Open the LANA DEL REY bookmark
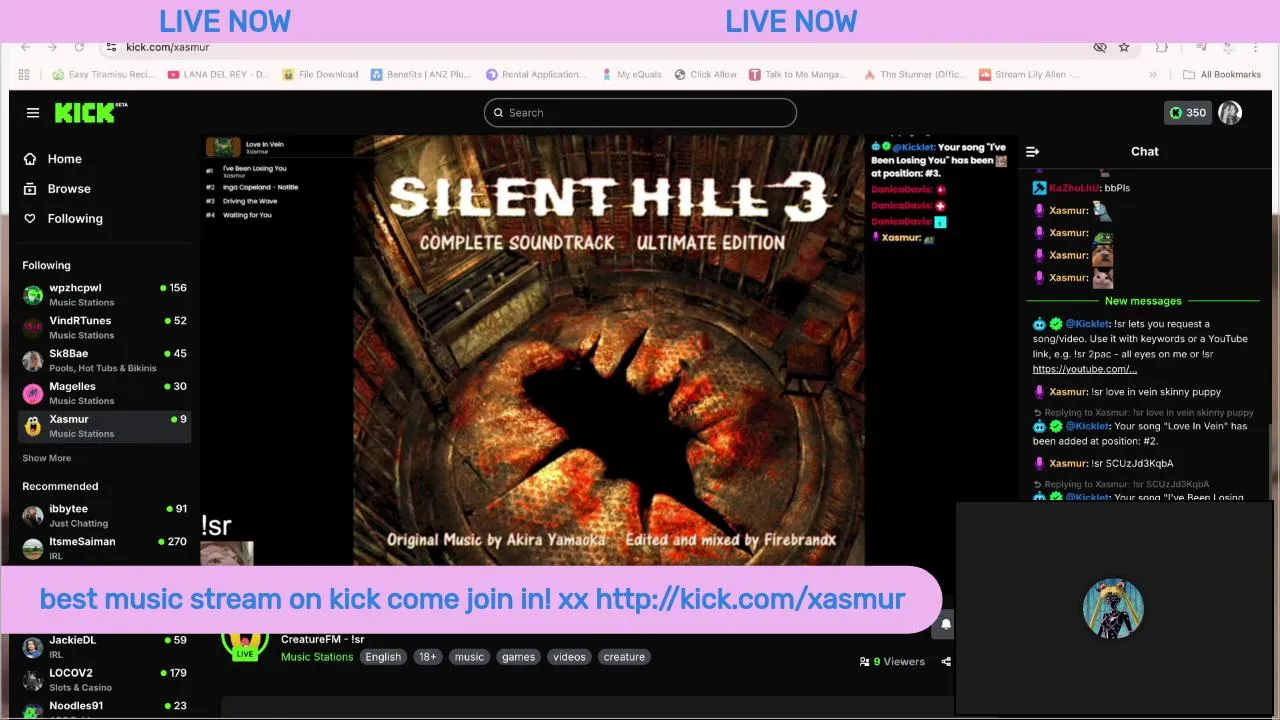The image size is (1280, 720). click(x=219, y=75)
